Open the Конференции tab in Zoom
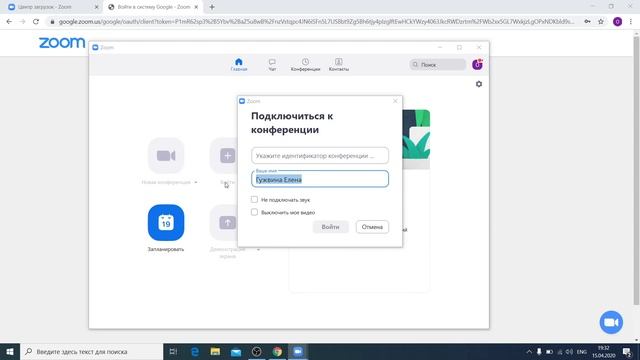The width and height of the screenshot is (640, 360). [305, 64]
